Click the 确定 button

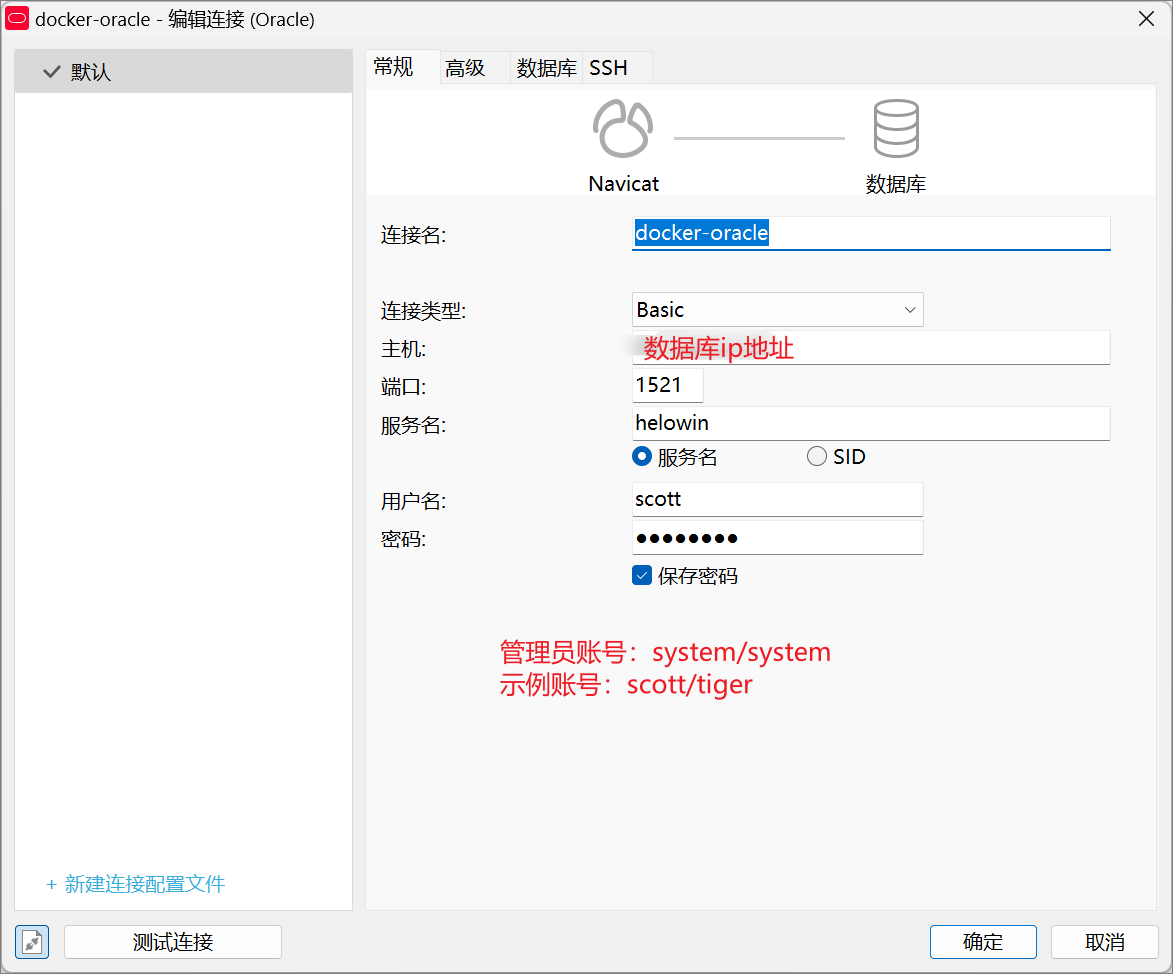point(983,942)
